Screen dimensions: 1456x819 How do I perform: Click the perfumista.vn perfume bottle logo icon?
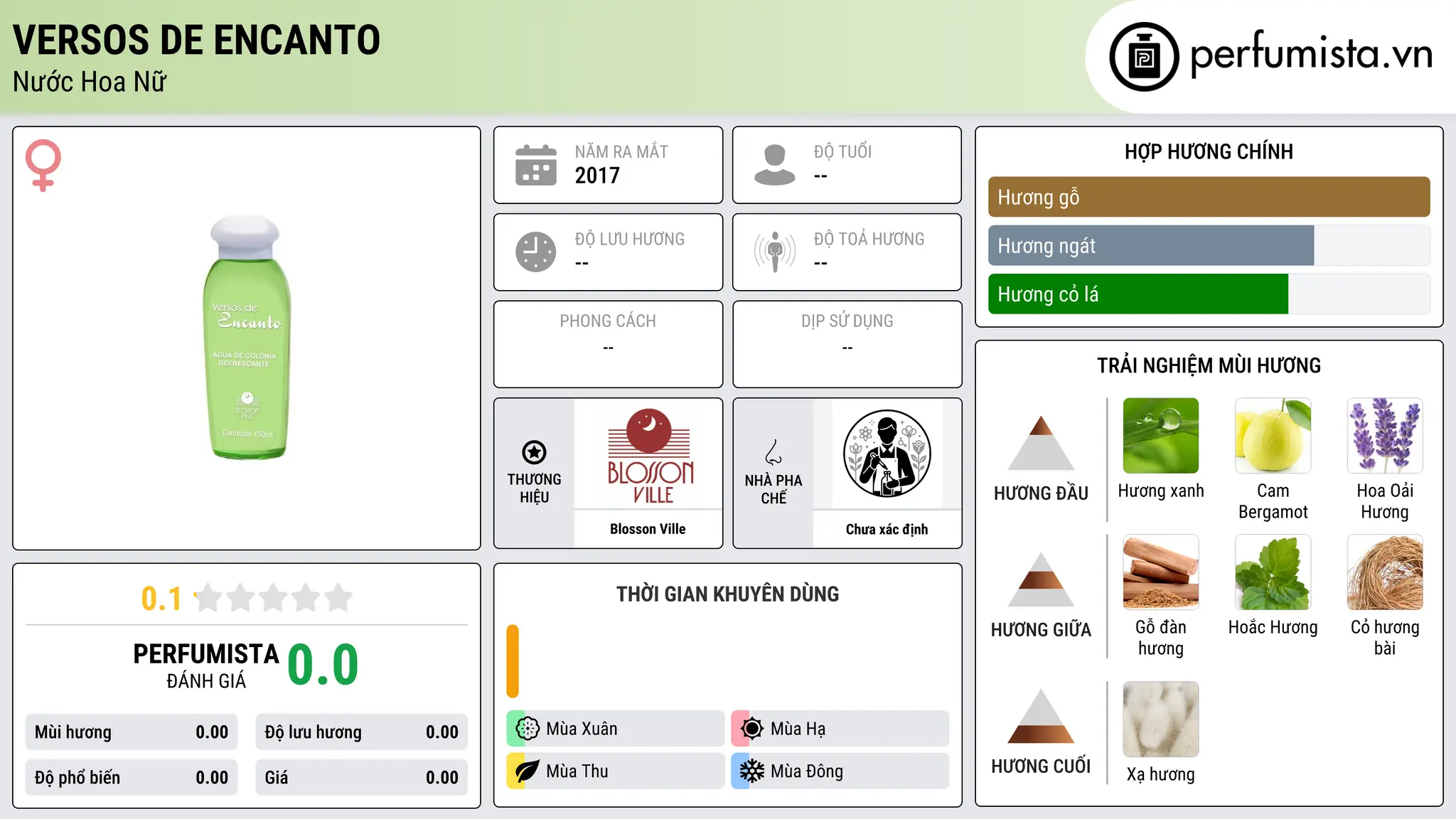point(1144,57)
